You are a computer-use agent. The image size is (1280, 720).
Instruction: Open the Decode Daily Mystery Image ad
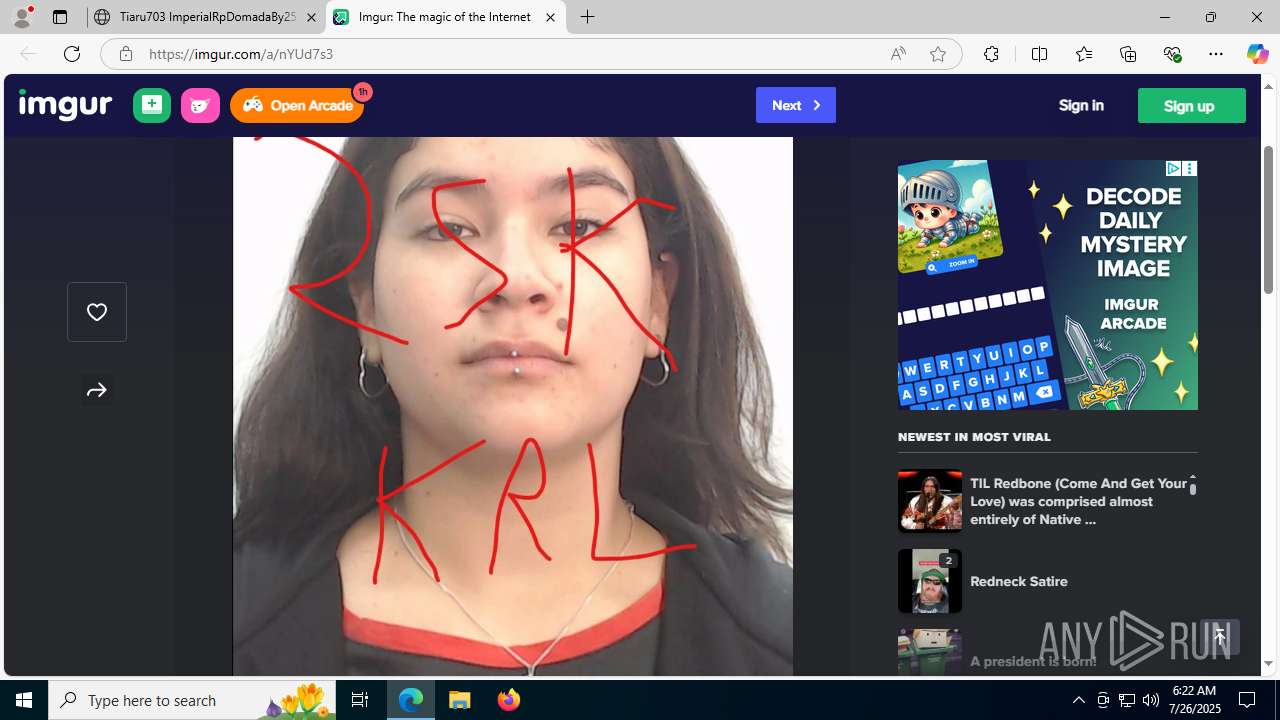(1048, 285)
